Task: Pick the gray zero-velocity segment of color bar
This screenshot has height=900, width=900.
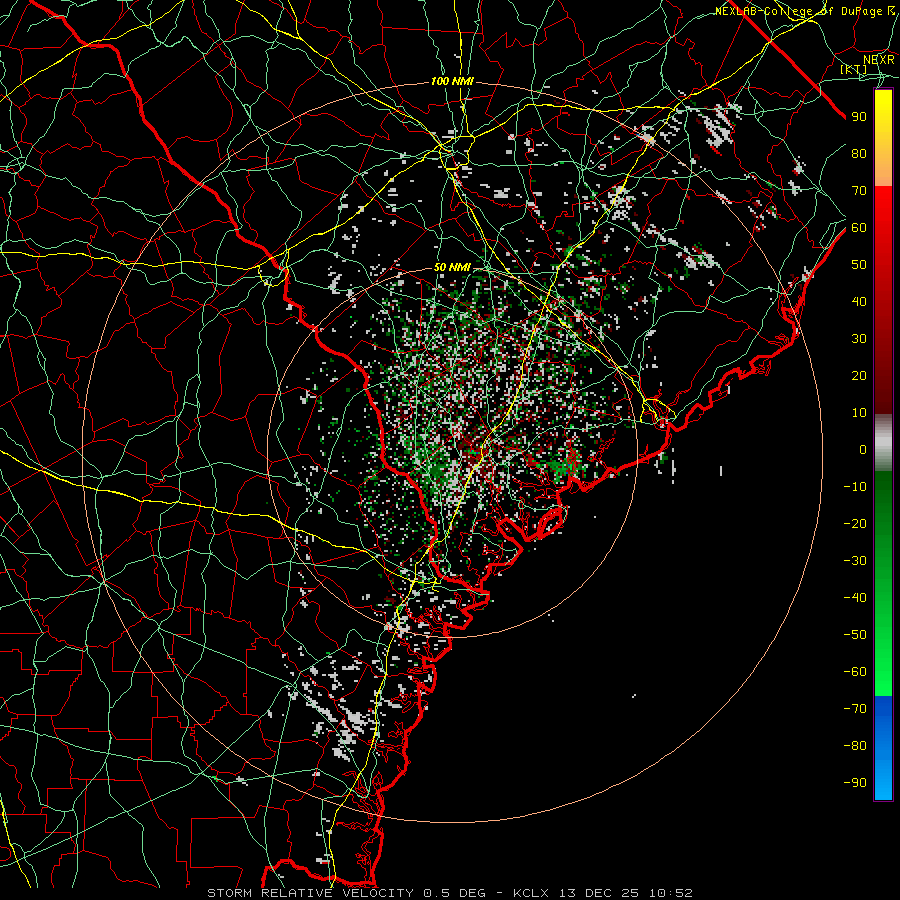Action: [x=883, y=443]
